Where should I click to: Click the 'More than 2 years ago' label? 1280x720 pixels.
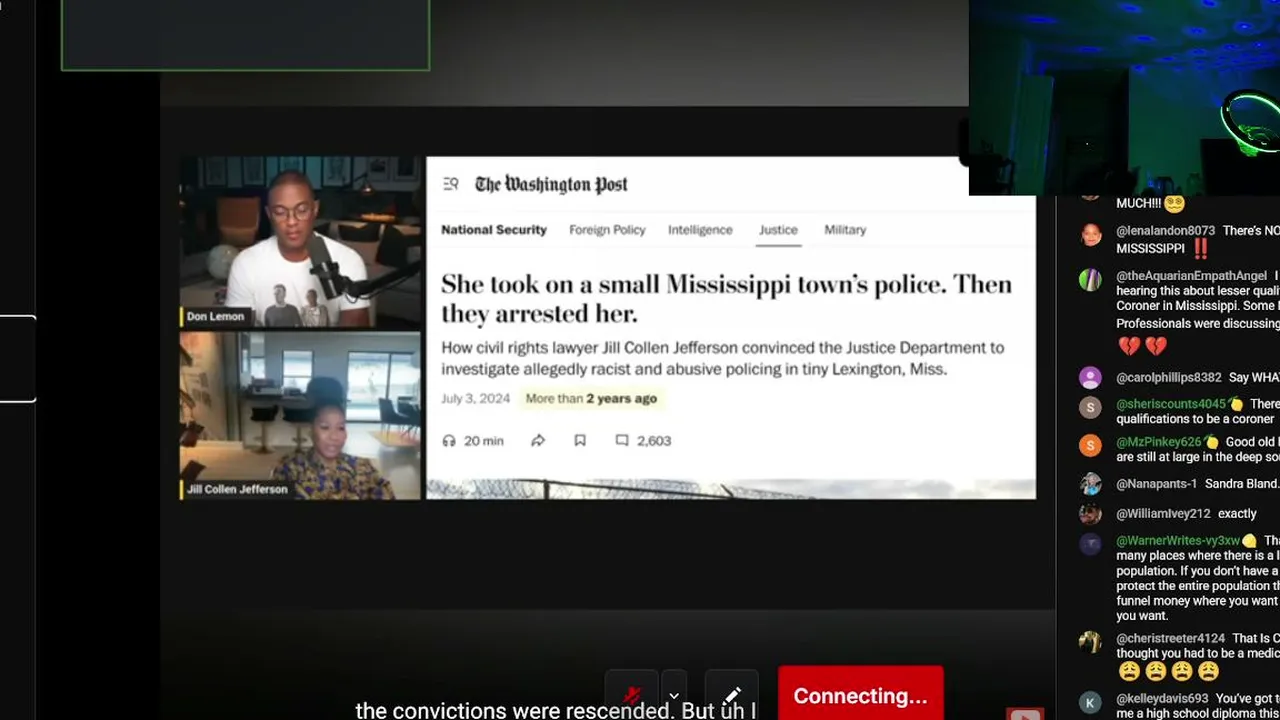coord(591,398)
